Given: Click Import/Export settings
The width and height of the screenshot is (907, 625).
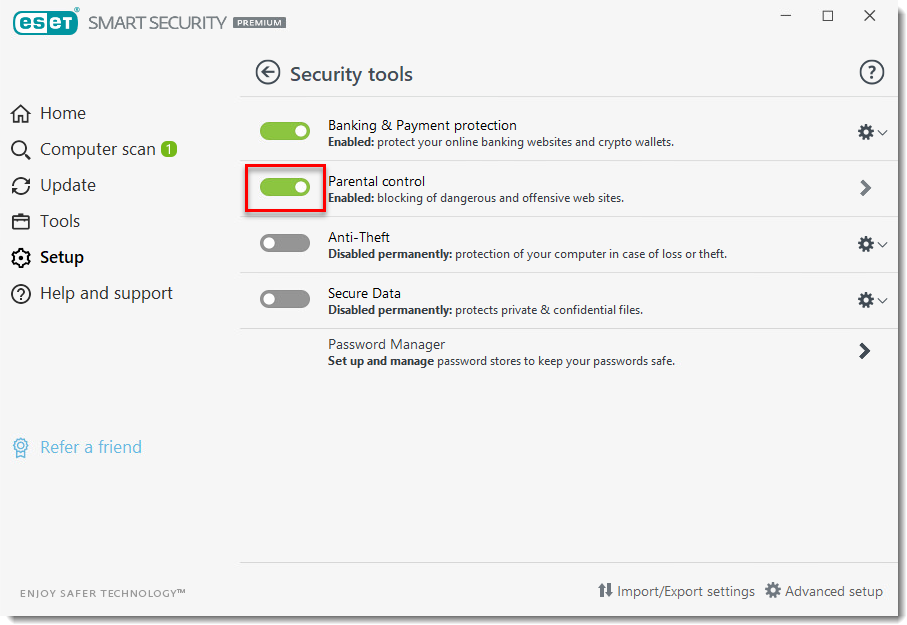Looking at the screenshot, I should click(676, 591).
